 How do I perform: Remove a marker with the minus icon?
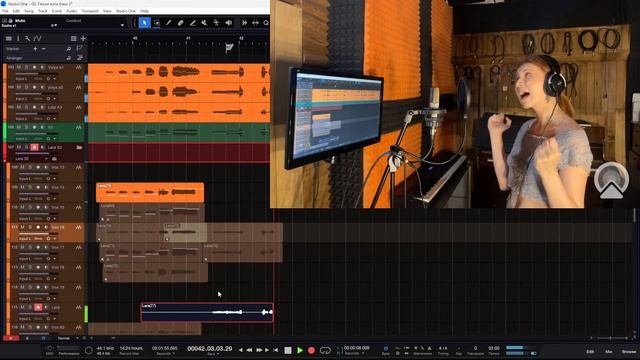(44, 49)
